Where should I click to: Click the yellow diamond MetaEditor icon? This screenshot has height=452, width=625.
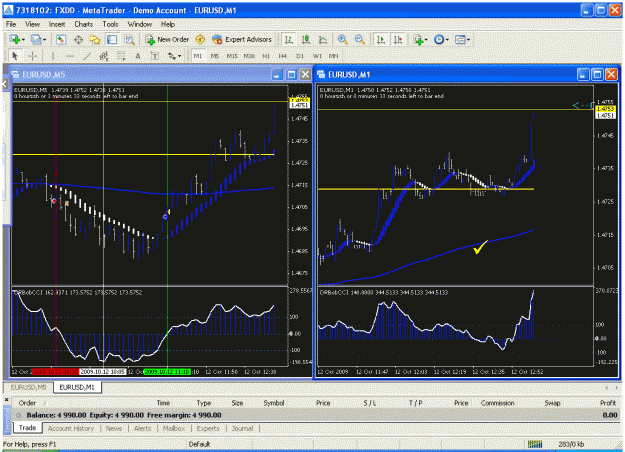(x=200, y=39)
